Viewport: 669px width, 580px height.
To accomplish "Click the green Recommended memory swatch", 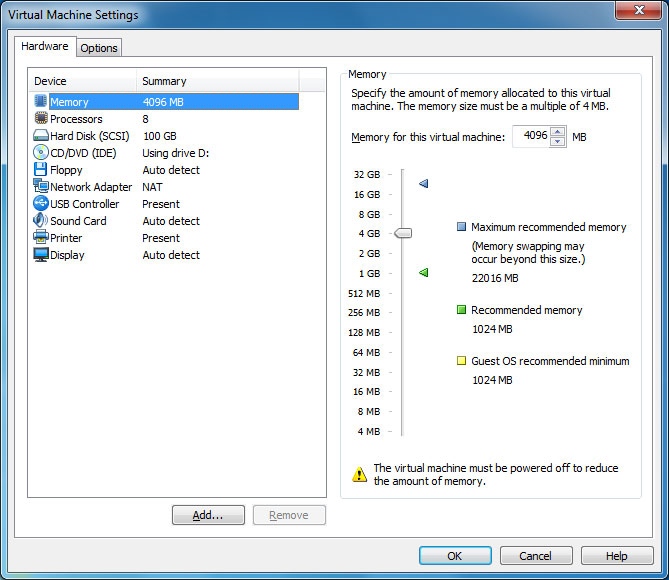I will [461, 309].
